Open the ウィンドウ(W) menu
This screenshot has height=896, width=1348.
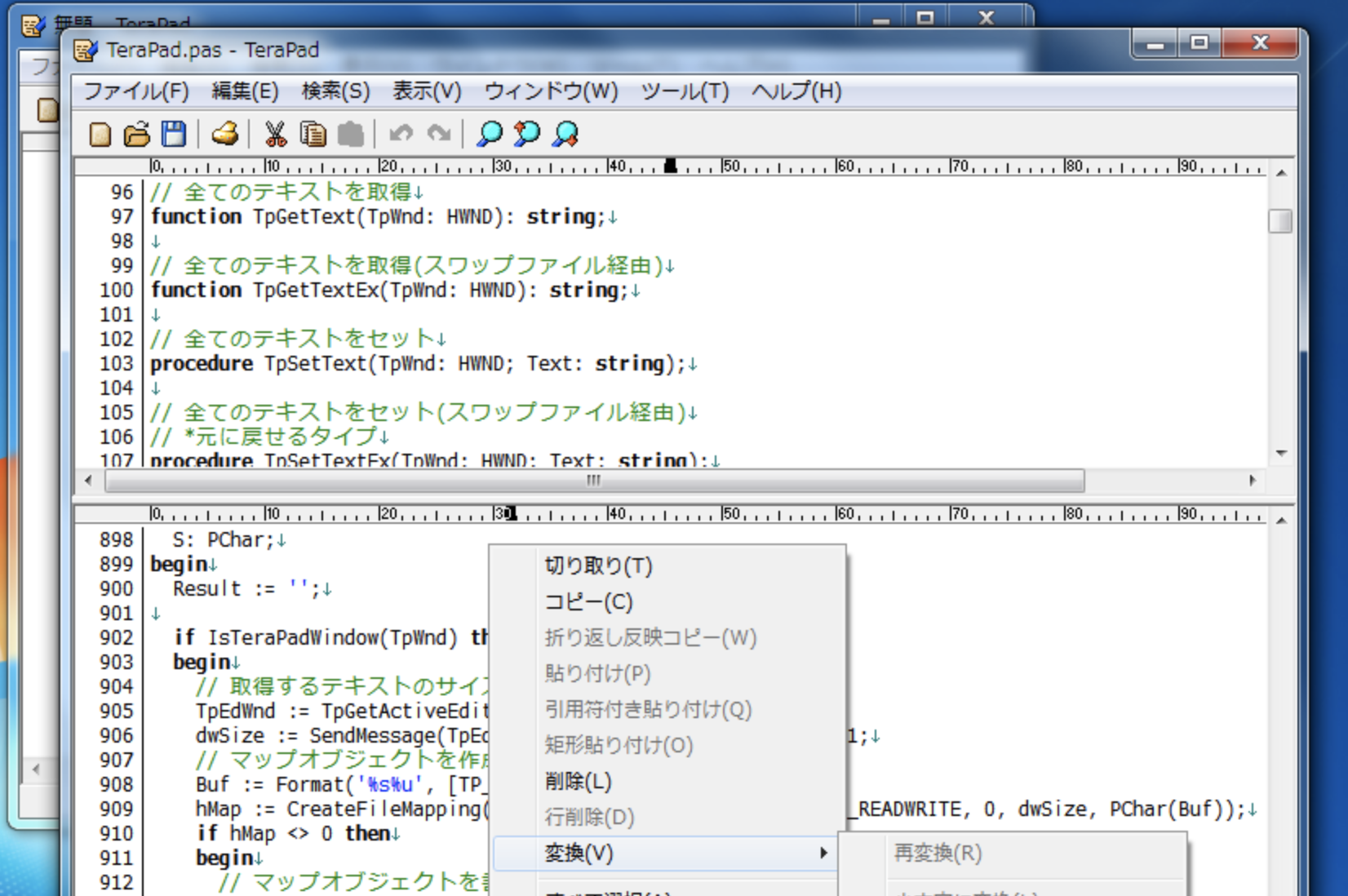click(x=551, y=91)
